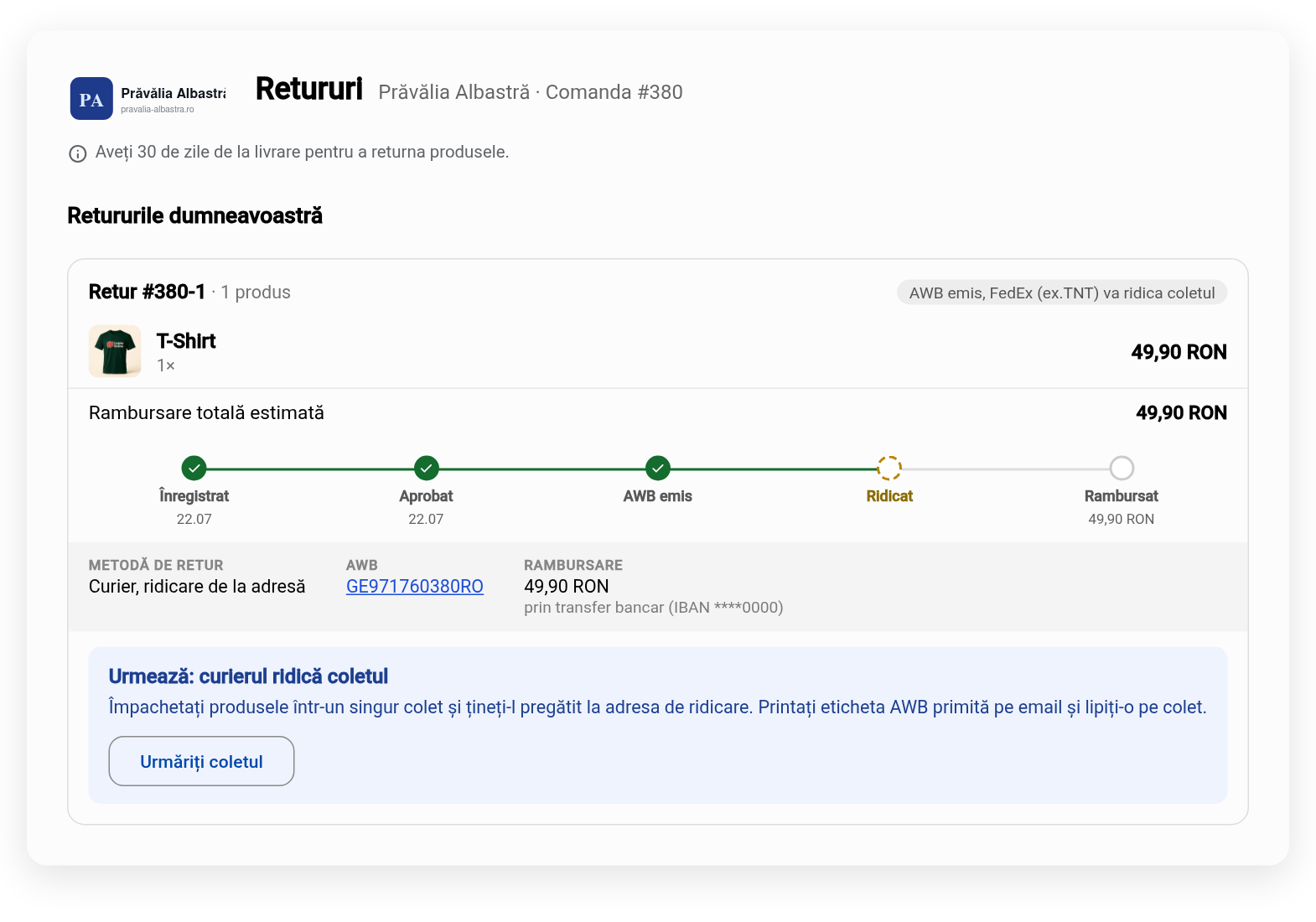Click the 1 produs count text

point(256,293)
